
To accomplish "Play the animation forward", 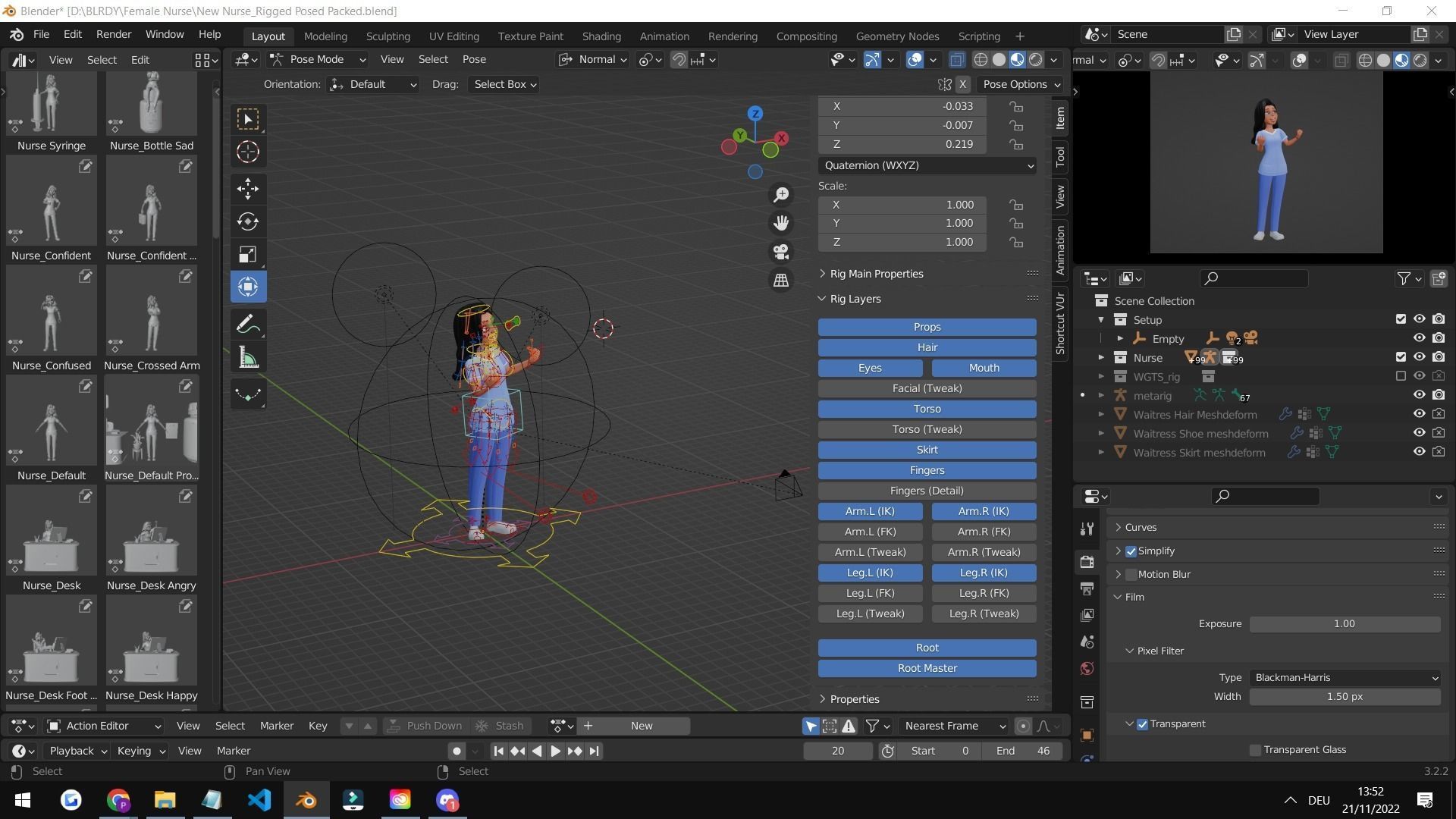I will (x=555, y=751).
